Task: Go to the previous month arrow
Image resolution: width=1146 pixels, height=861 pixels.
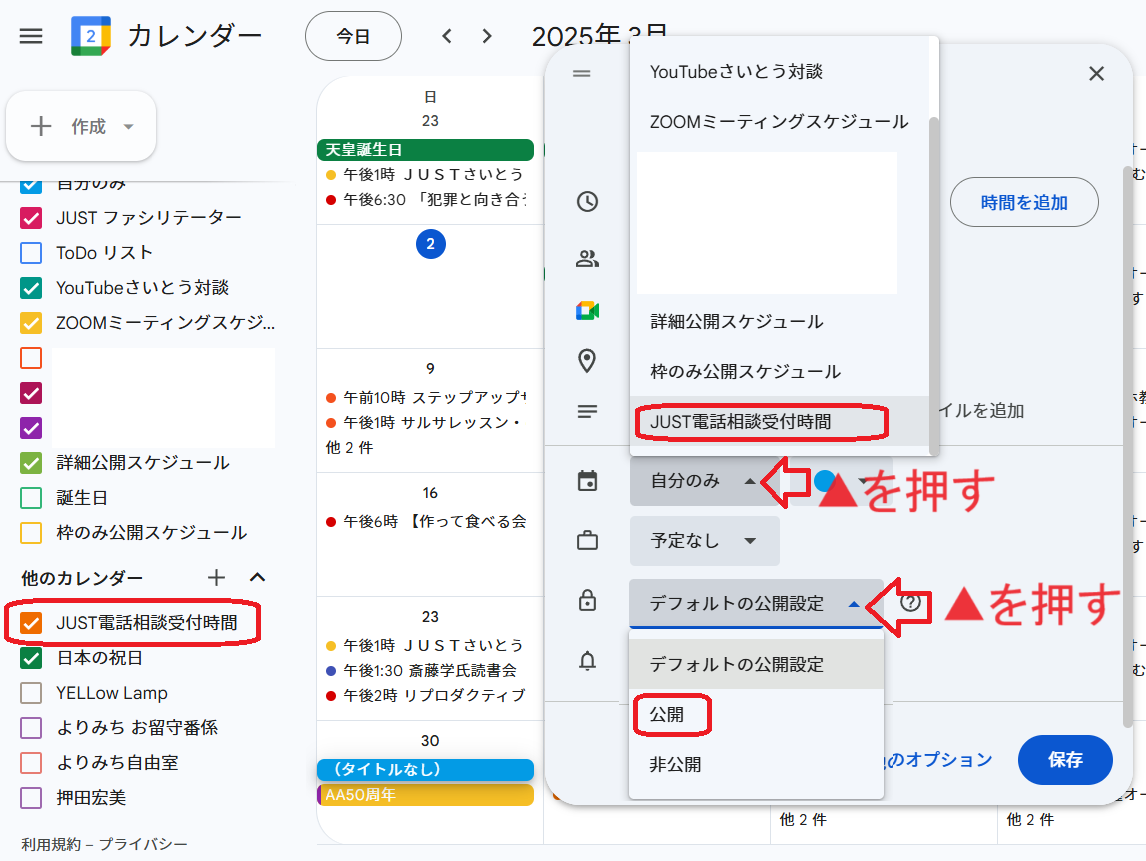Action: 447,36
